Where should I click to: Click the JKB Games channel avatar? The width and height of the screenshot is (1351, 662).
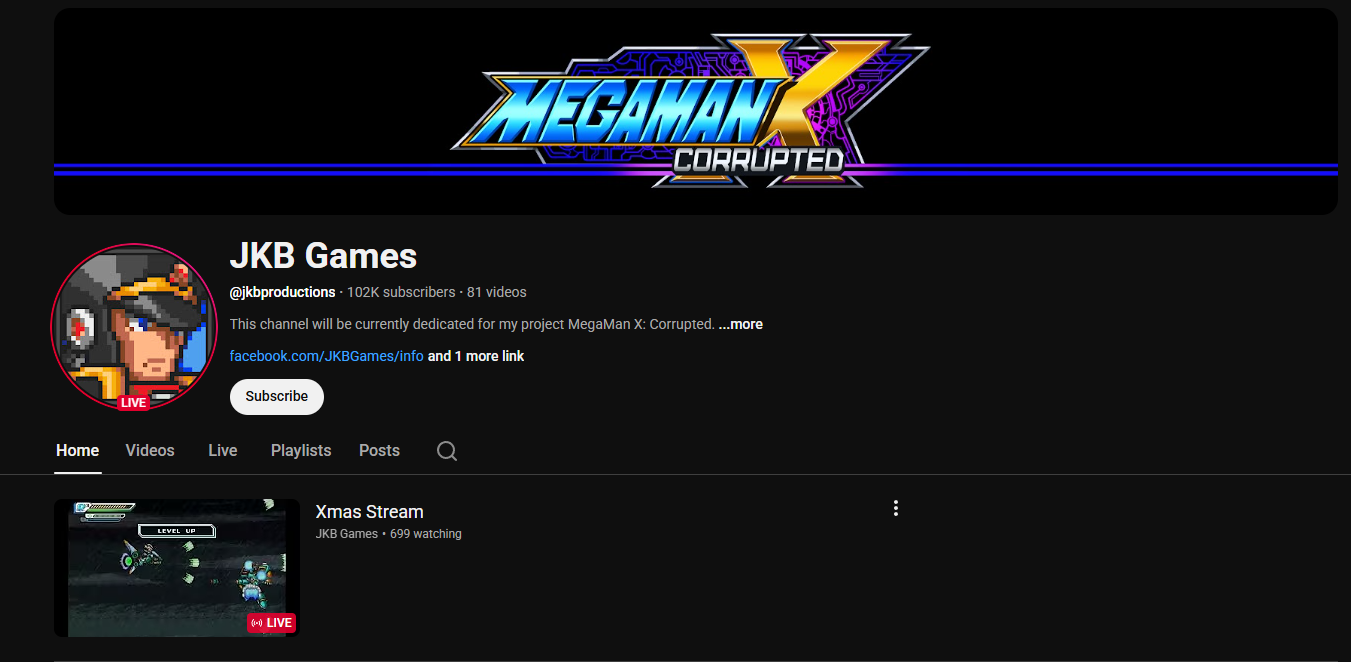(x=134, y=326)
